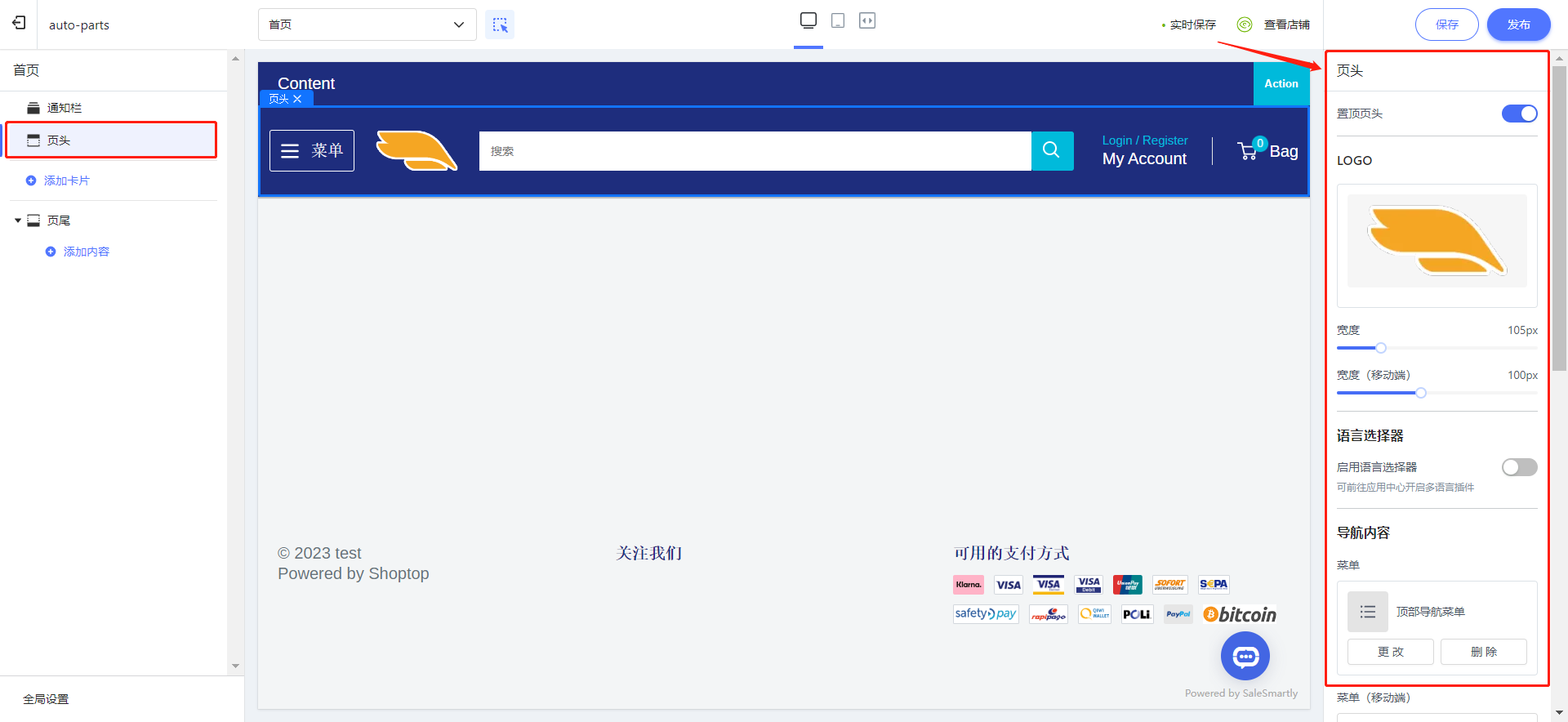Select 通知栏 in the sidebar
Viewport: 1568px width, 722px height.
click(64, 108)
